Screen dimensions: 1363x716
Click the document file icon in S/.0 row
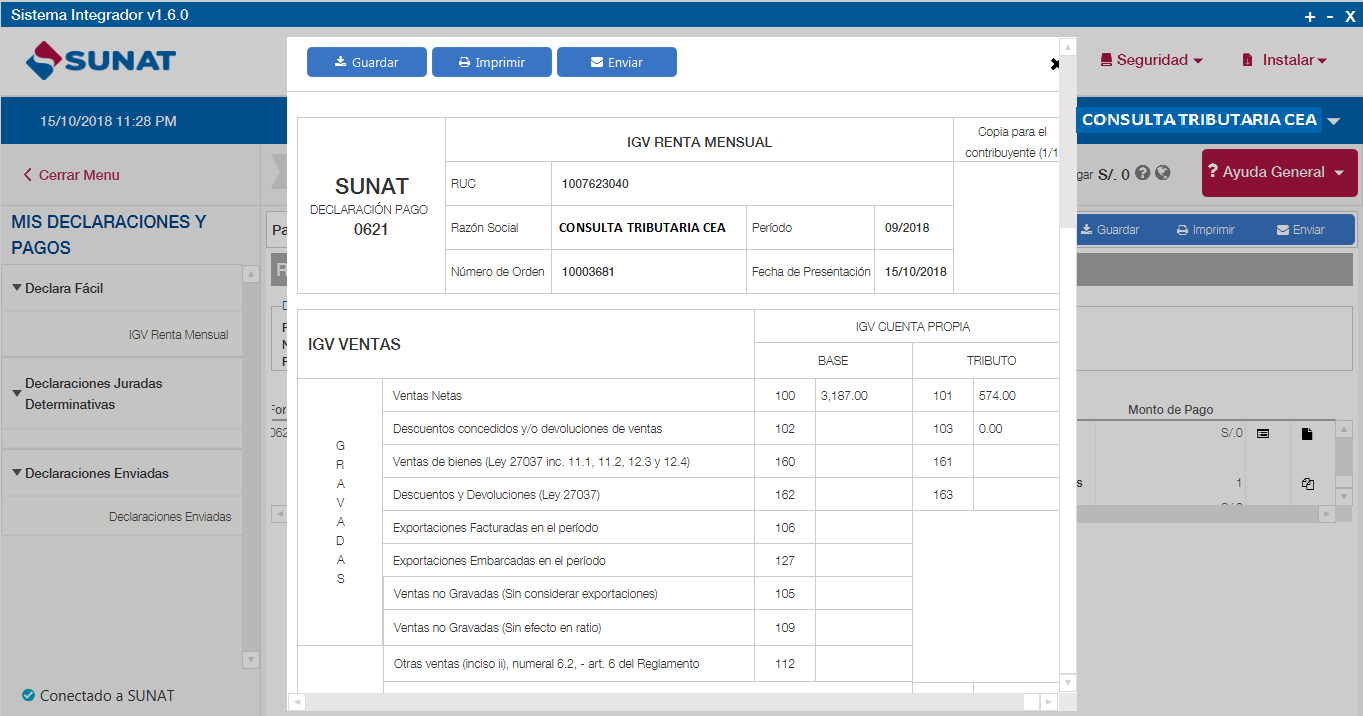[1307, 434]
